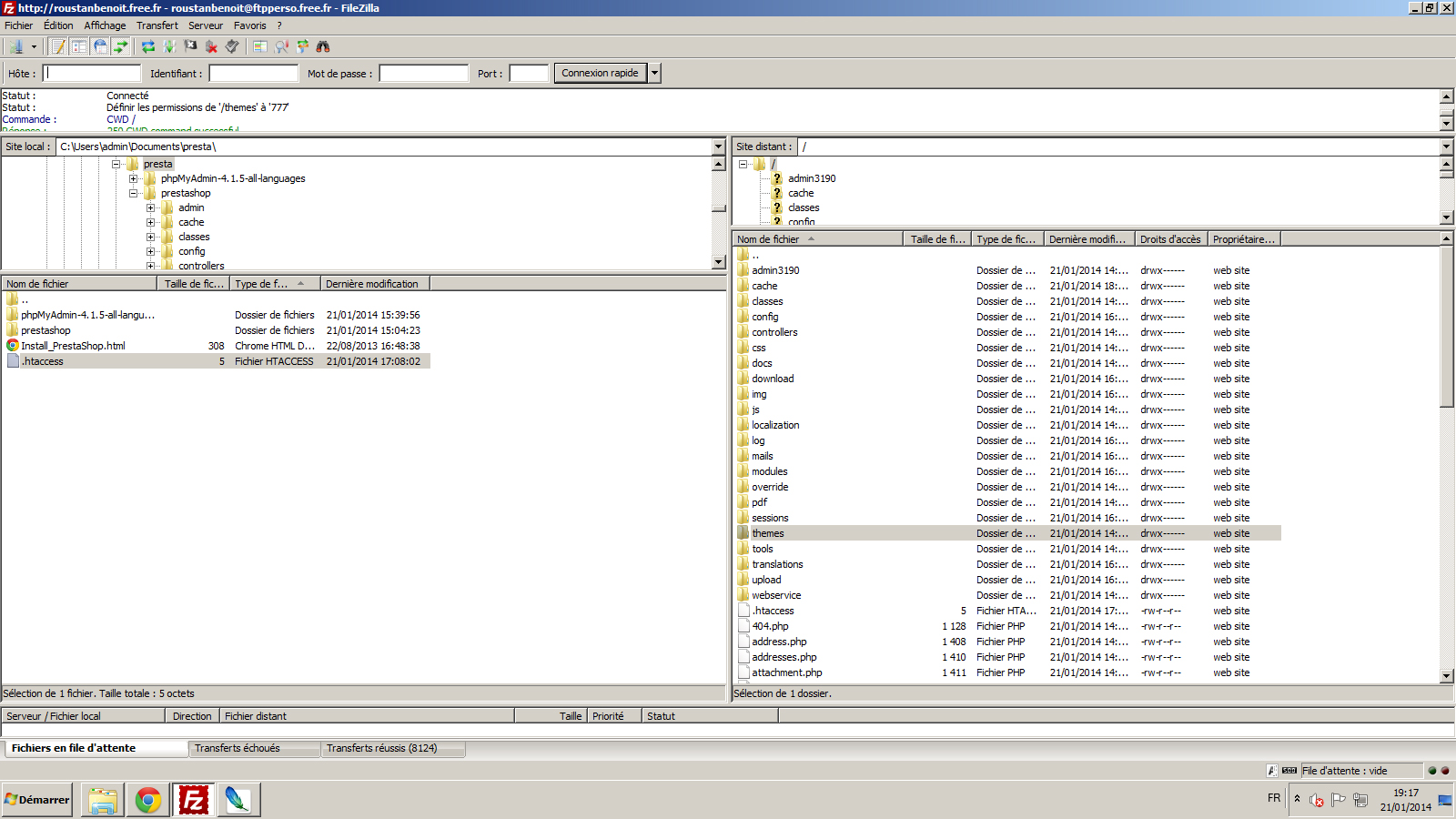Toggle the message log display
Viewport: 1456px width, 819px height.
point(58,46)
